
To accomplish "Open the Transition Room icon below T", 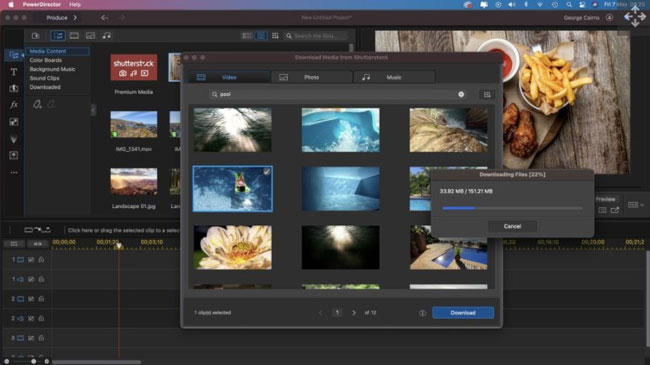I will click(x=14, y=88).
